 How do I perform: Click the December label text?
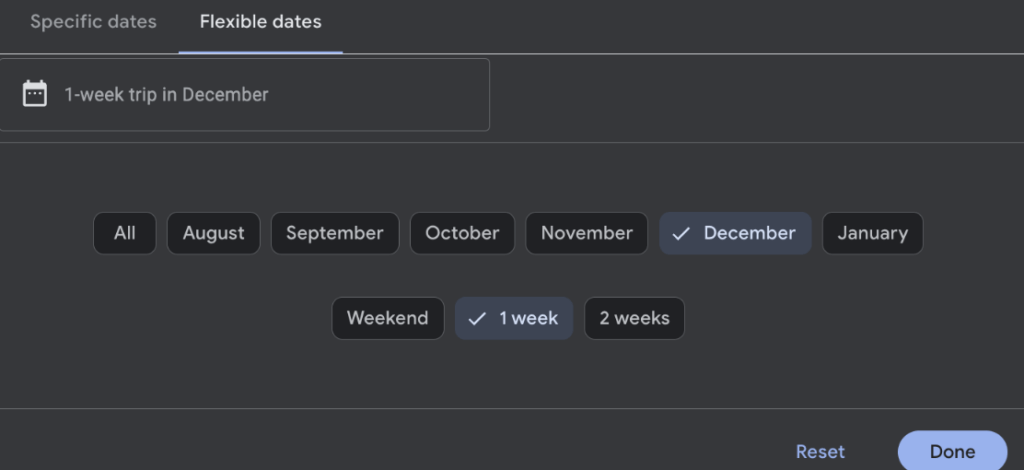coord(750,233)
